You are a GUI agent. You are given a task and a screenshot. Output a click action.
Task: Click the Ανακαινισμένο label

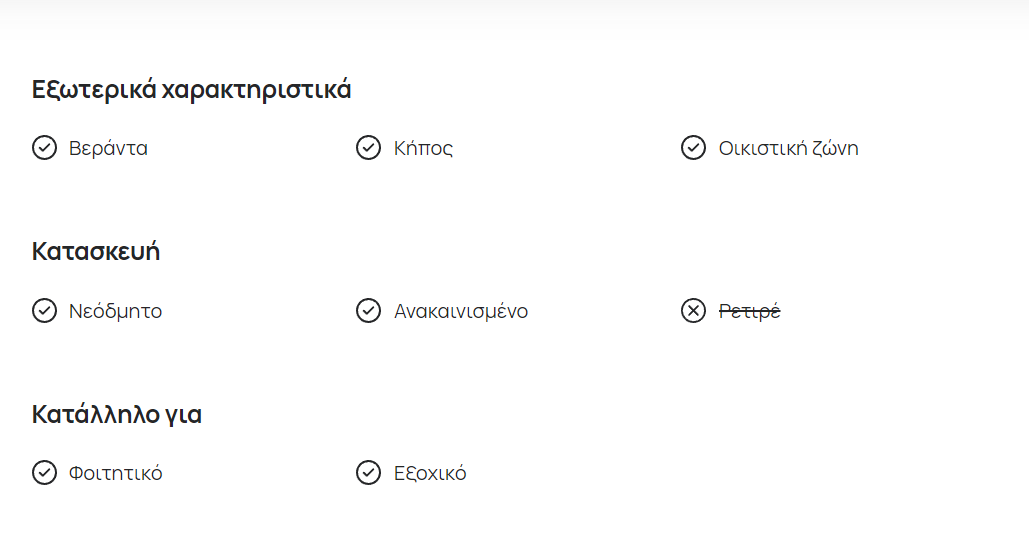pyautogui.click(x=461, y=311)
